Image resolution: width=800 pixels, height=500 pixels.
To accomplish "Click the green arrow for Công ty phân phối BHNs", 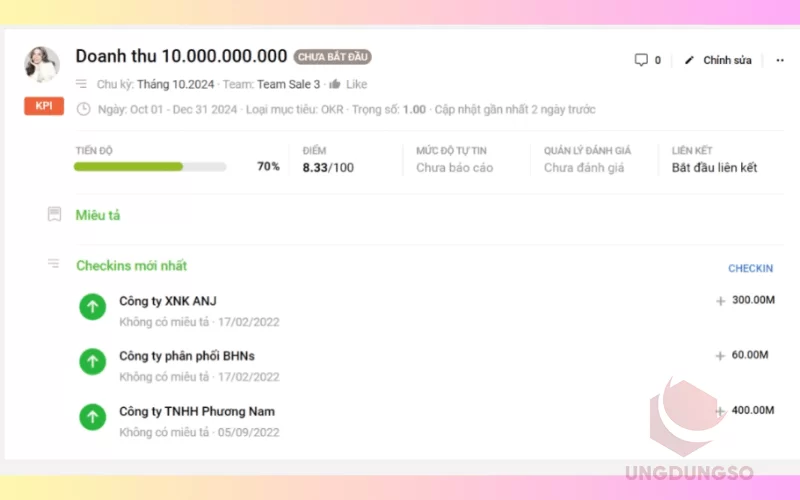I will pyautogui.click(x=93, y=362).
